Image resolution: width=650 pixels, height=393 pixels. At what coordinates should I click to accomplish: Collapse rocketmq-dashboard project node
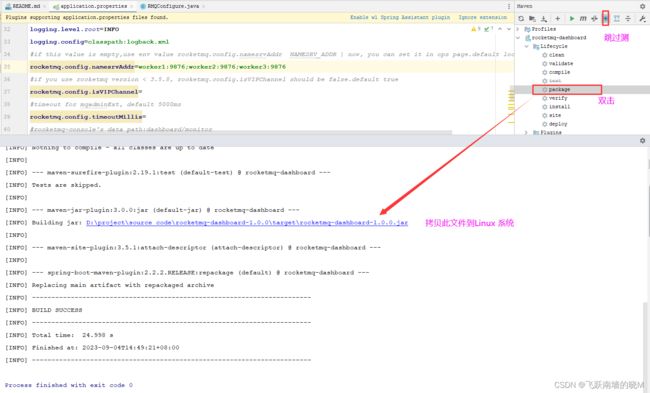(518, 38)
